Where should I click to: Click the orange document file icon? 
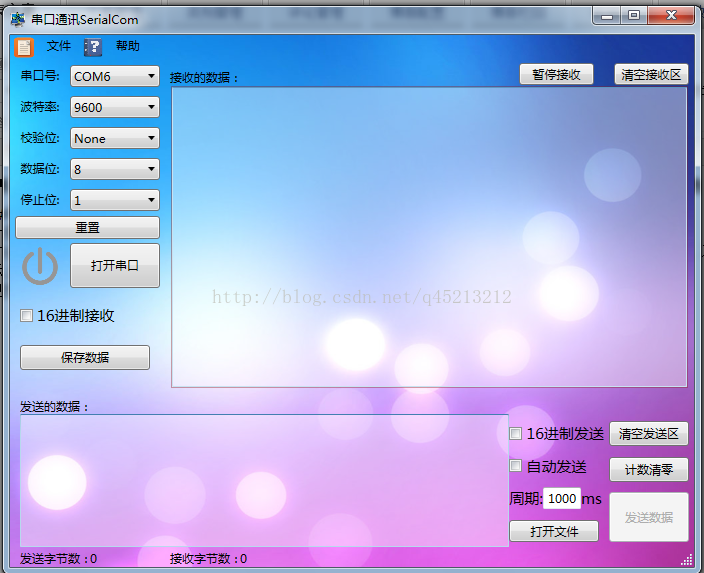tap(24, 47)
